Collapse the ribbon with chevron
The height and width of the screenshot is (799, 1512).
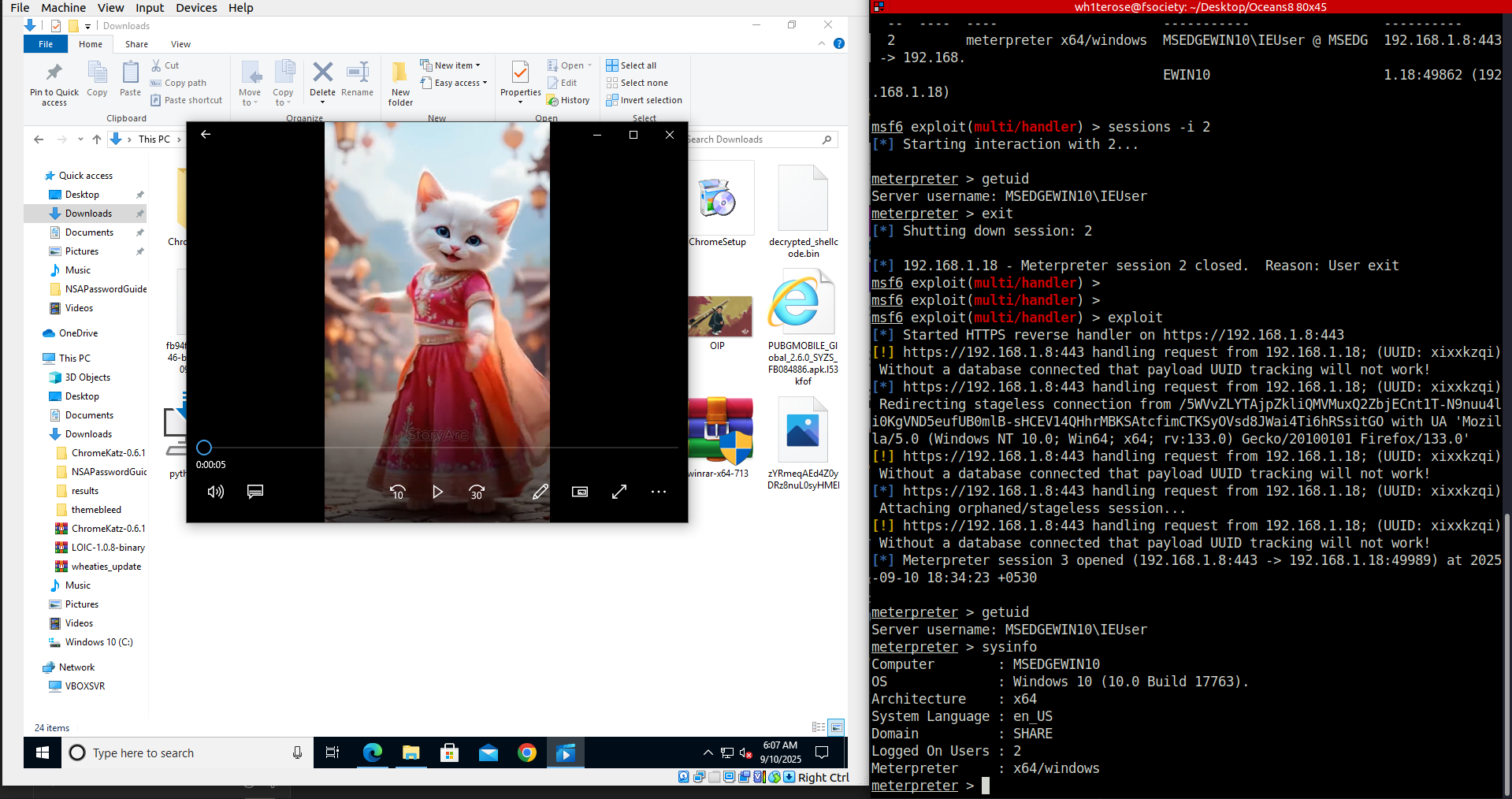point(822,44)
